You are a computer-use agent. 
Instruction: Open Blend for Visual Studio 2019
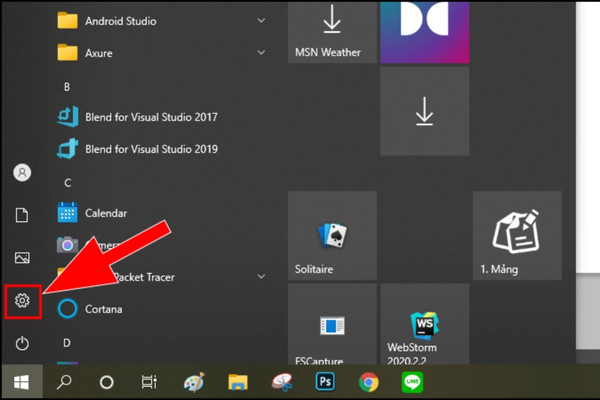151,149
